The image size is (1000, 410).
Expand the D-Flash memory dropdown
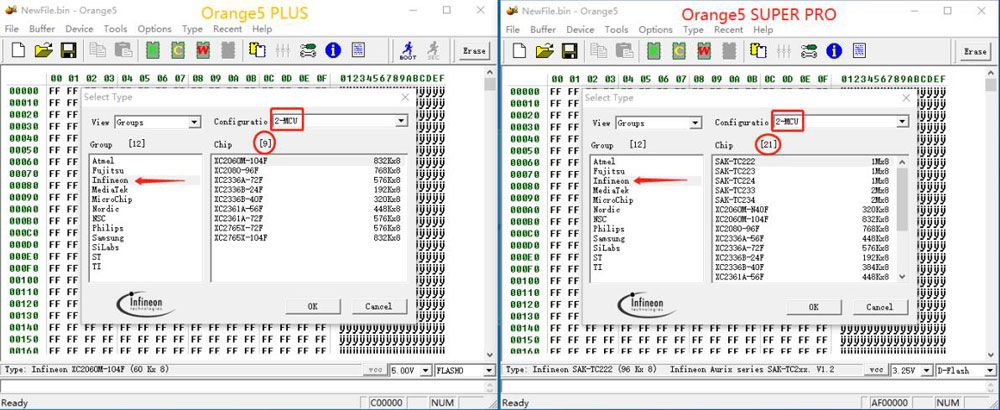(989, 370)
